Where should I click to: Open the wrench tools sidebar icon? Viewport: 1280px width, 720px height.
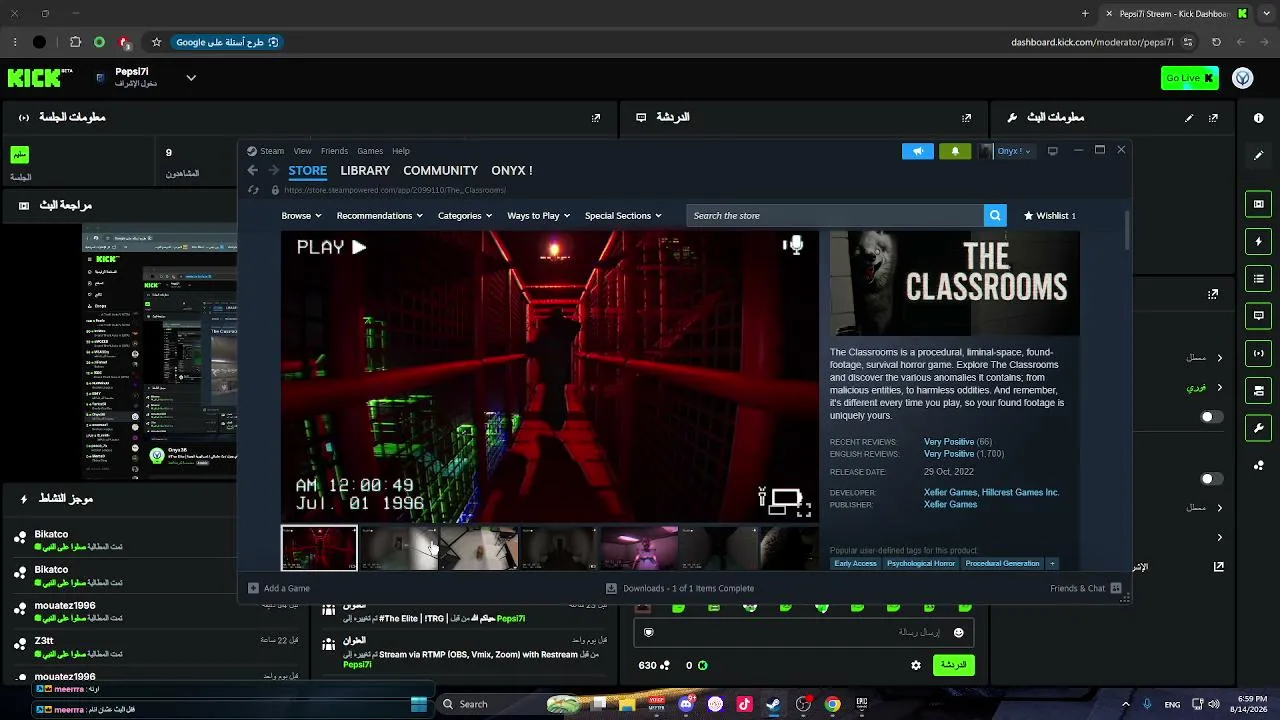click(1259, 428)
